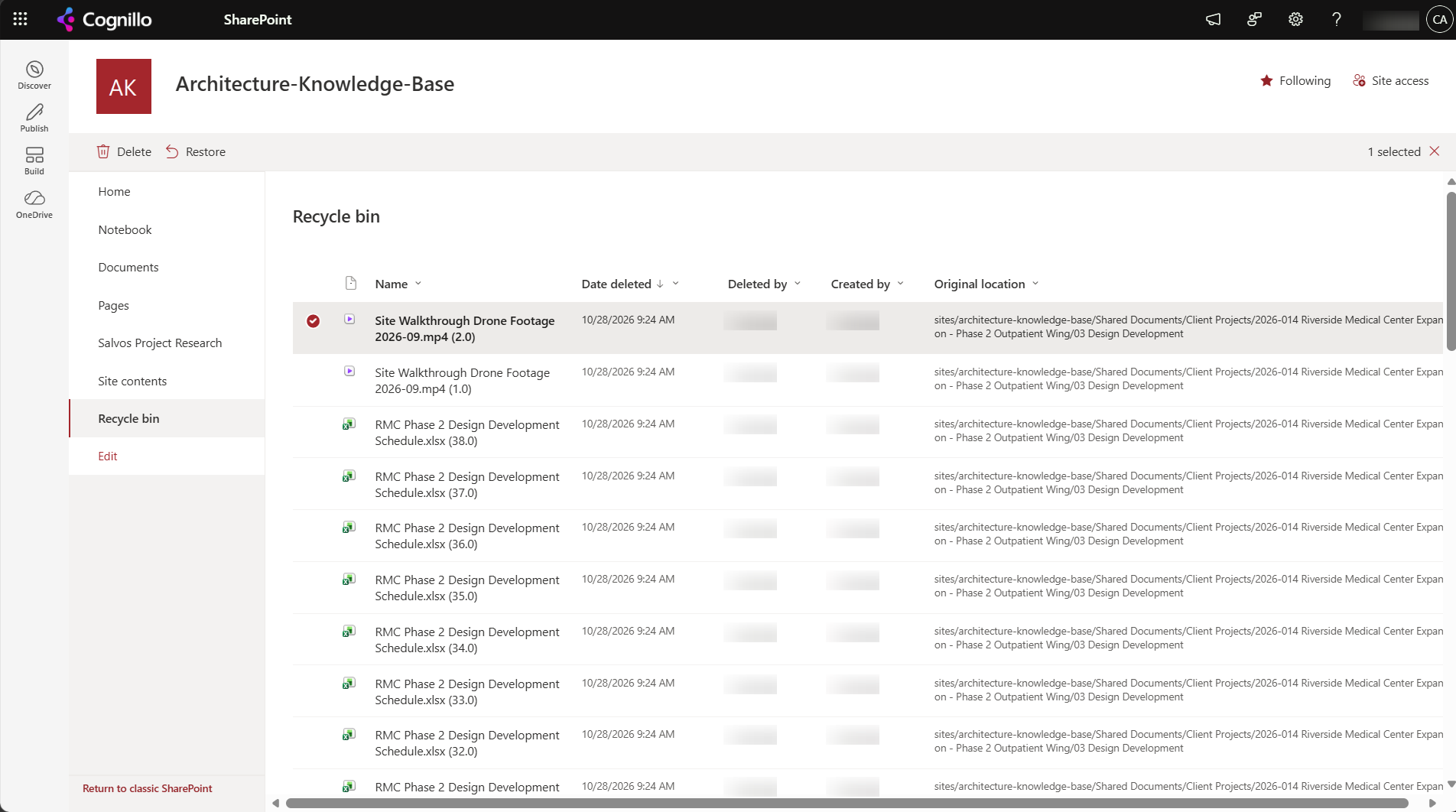The width and height of the screenshot is (1456, 812).
Task: Open Discover in the left rail
Action: (x=34, y=75)
